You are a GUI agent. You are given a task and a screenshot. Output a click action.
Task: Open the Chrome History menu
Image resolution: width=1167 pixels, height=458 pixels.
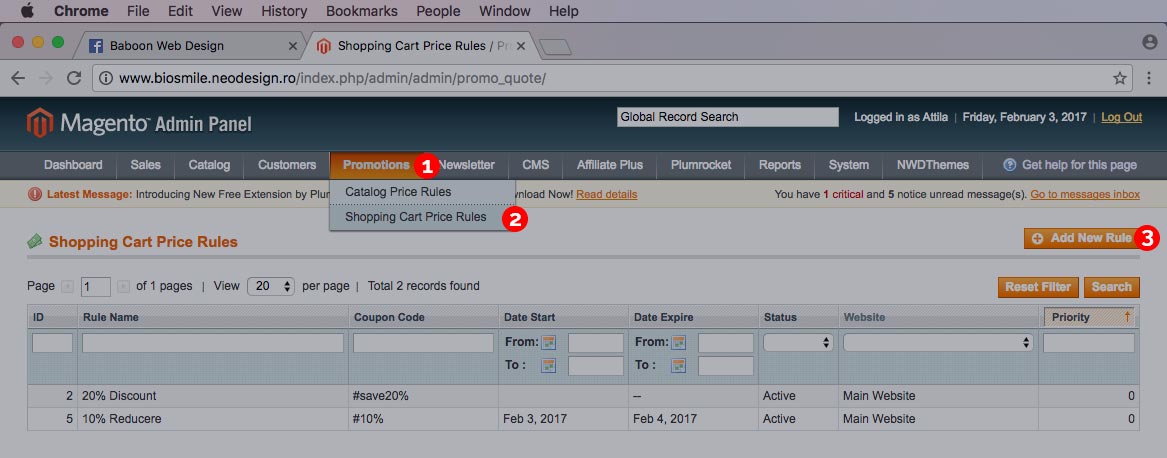point(284,10)
